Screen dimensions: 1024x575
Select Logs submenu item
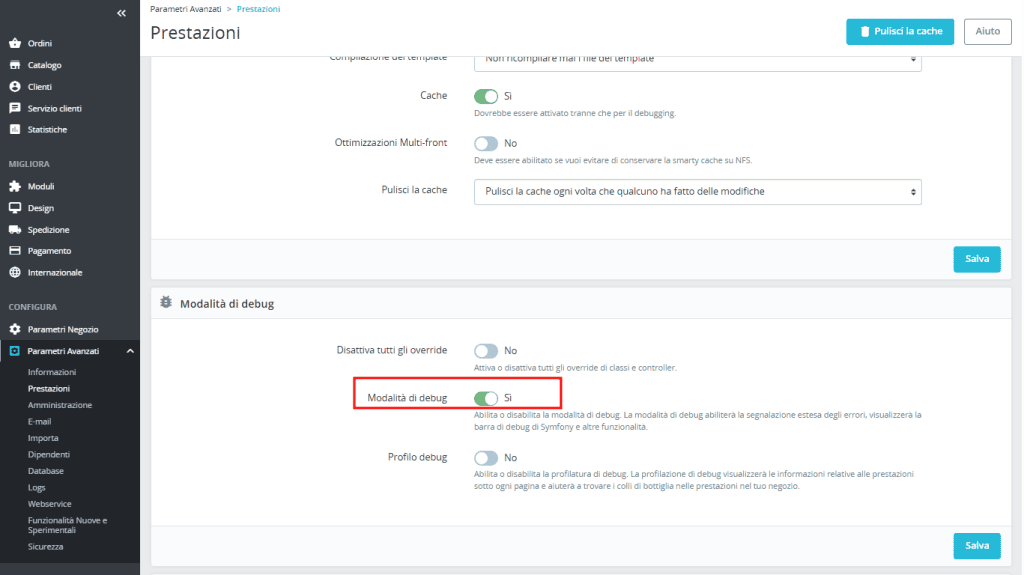point(37,487)
